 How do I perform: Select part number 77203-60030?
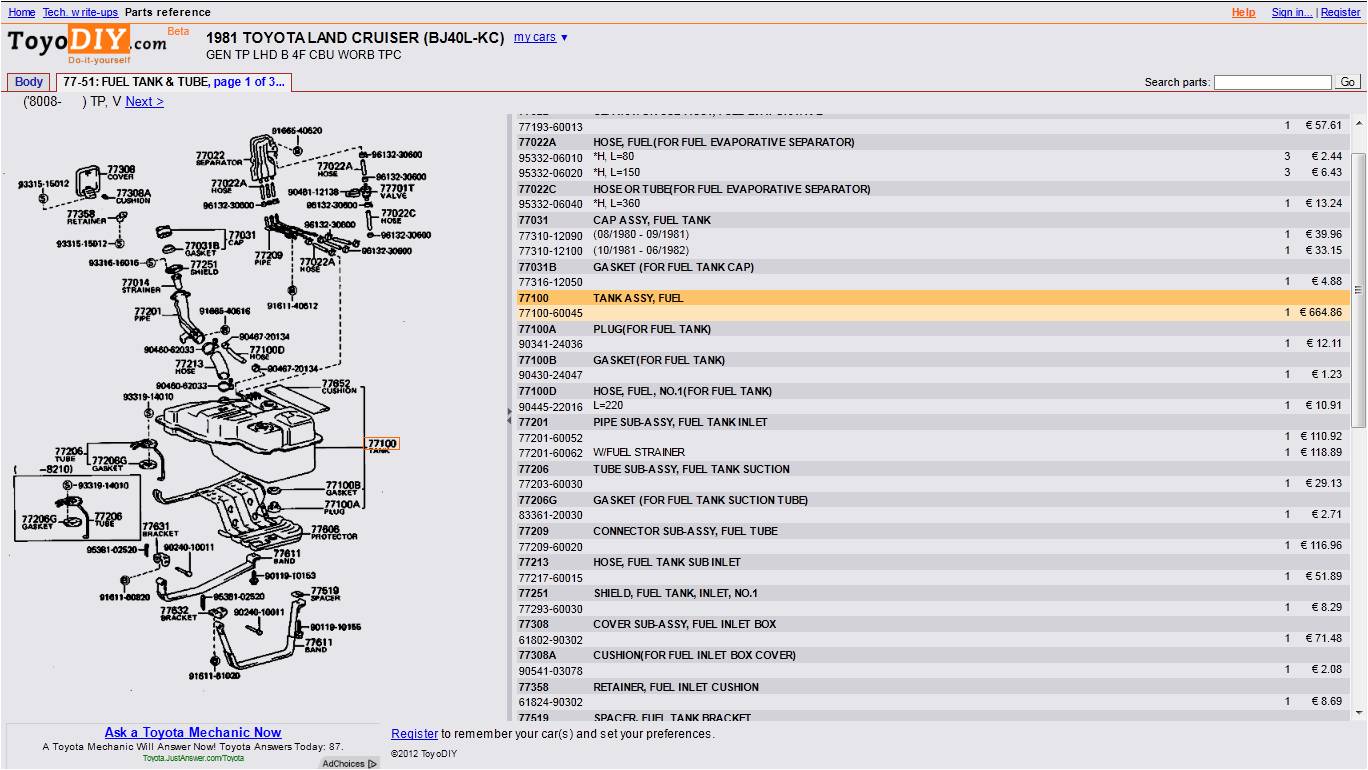point(550,484)
